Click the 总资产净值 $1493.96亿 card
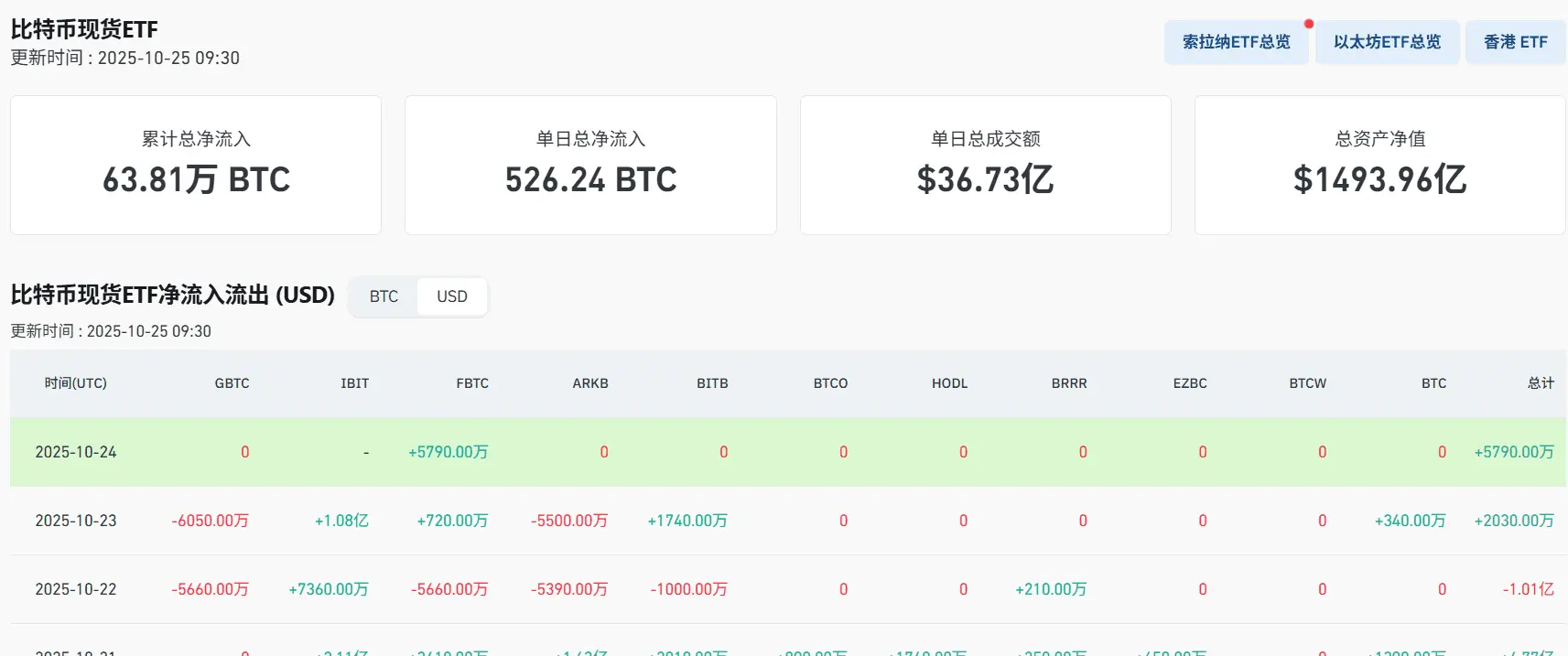This screenshot has width=1568, height=656. pos(1380,165)
